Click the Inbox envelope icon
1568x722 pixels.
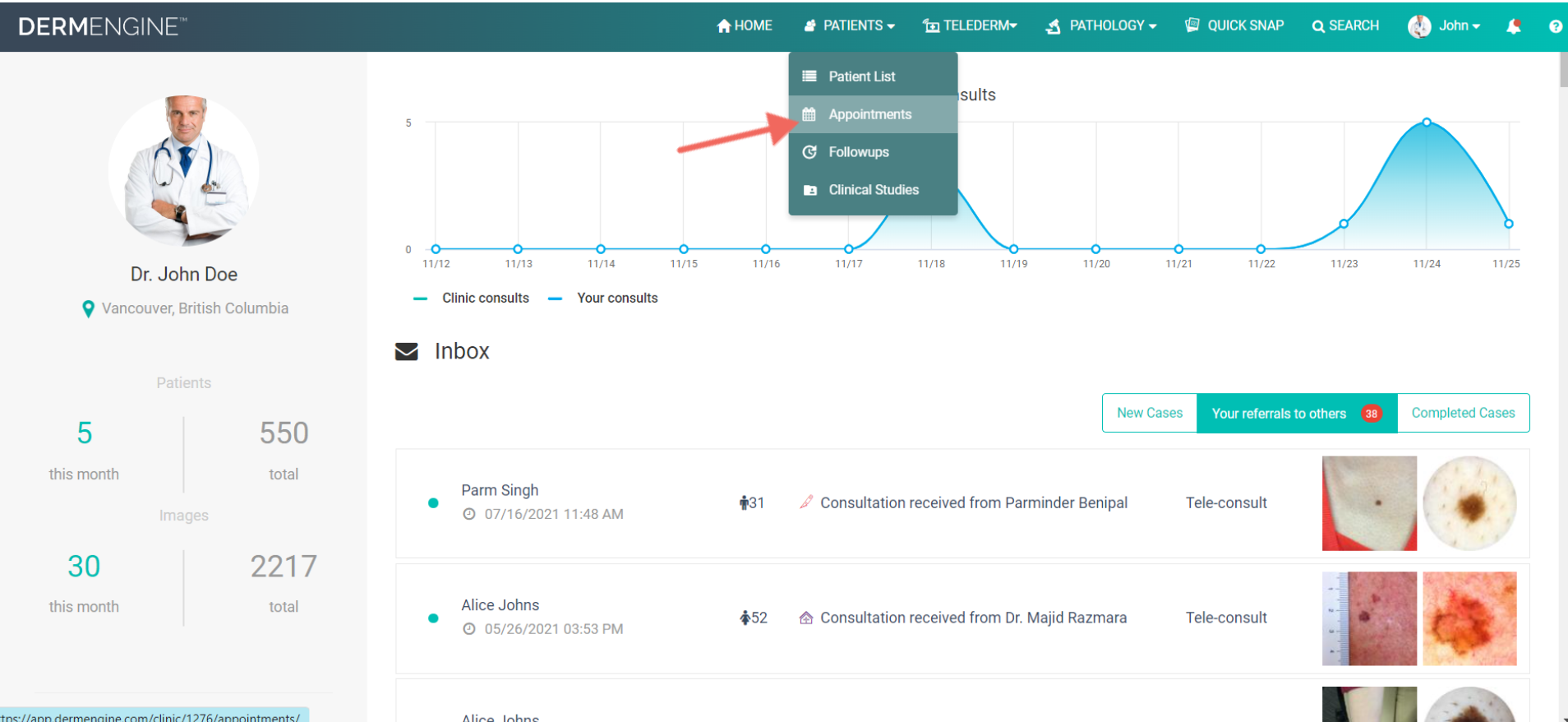pos(407,352)
